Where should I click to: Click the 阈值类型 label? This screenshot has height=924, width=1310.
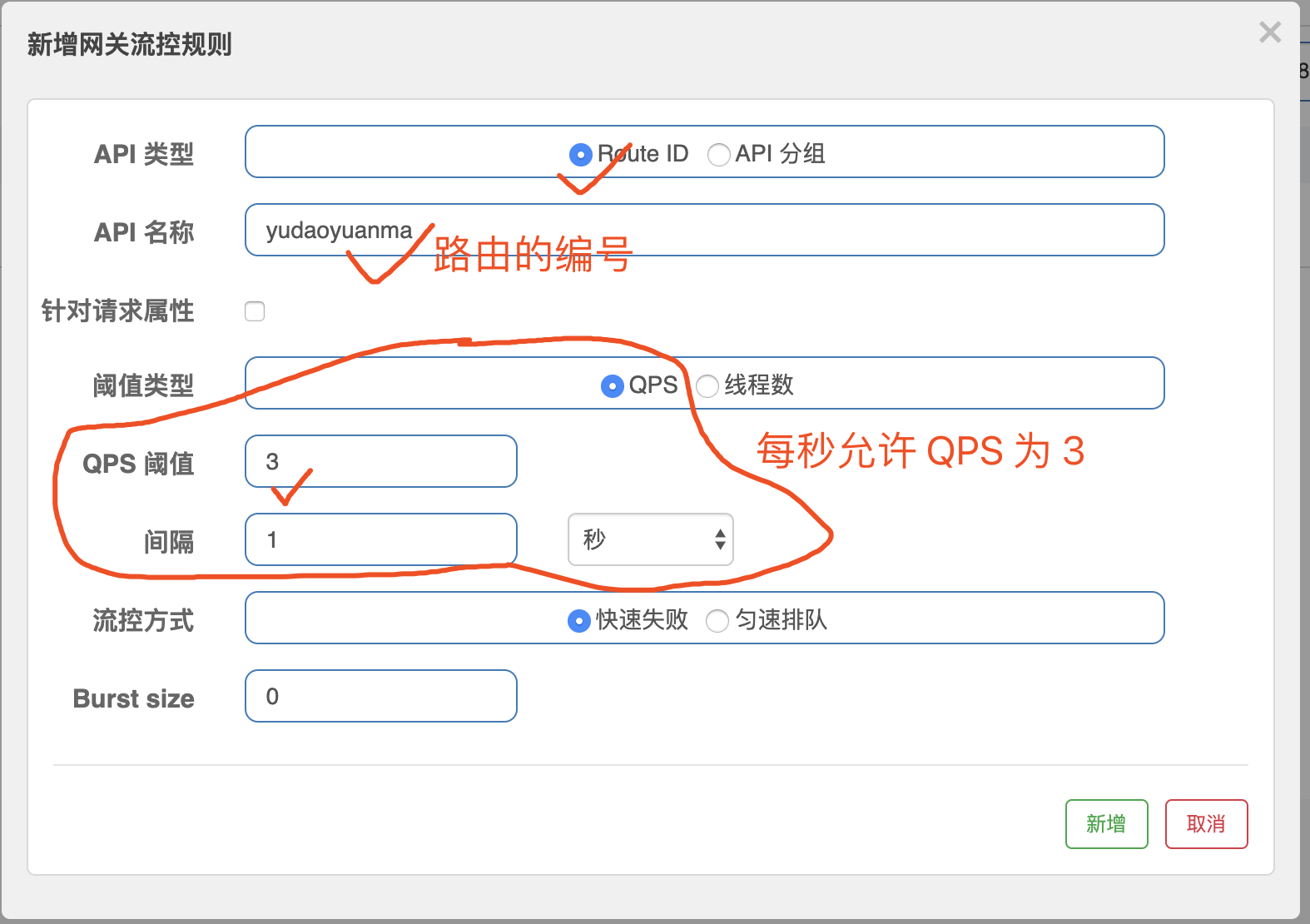click(x=143, y=385)
